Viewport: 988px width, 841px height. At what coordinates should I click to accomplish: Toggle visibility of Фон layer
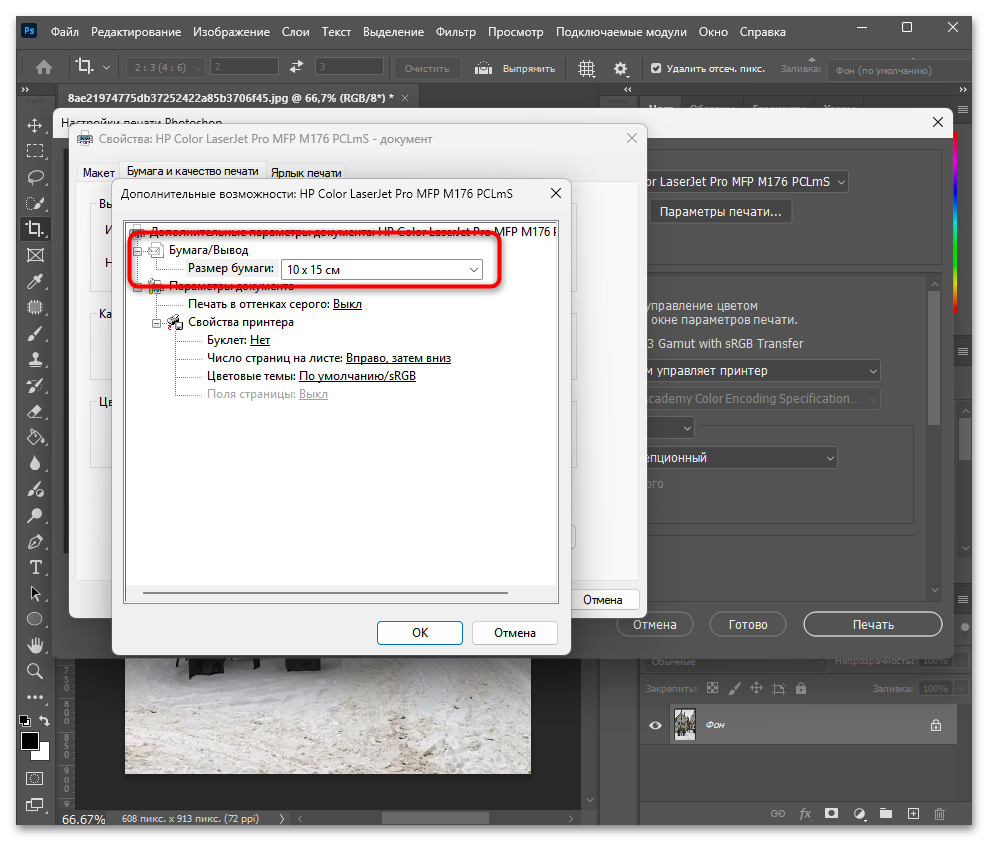click(x=655, y=725)
